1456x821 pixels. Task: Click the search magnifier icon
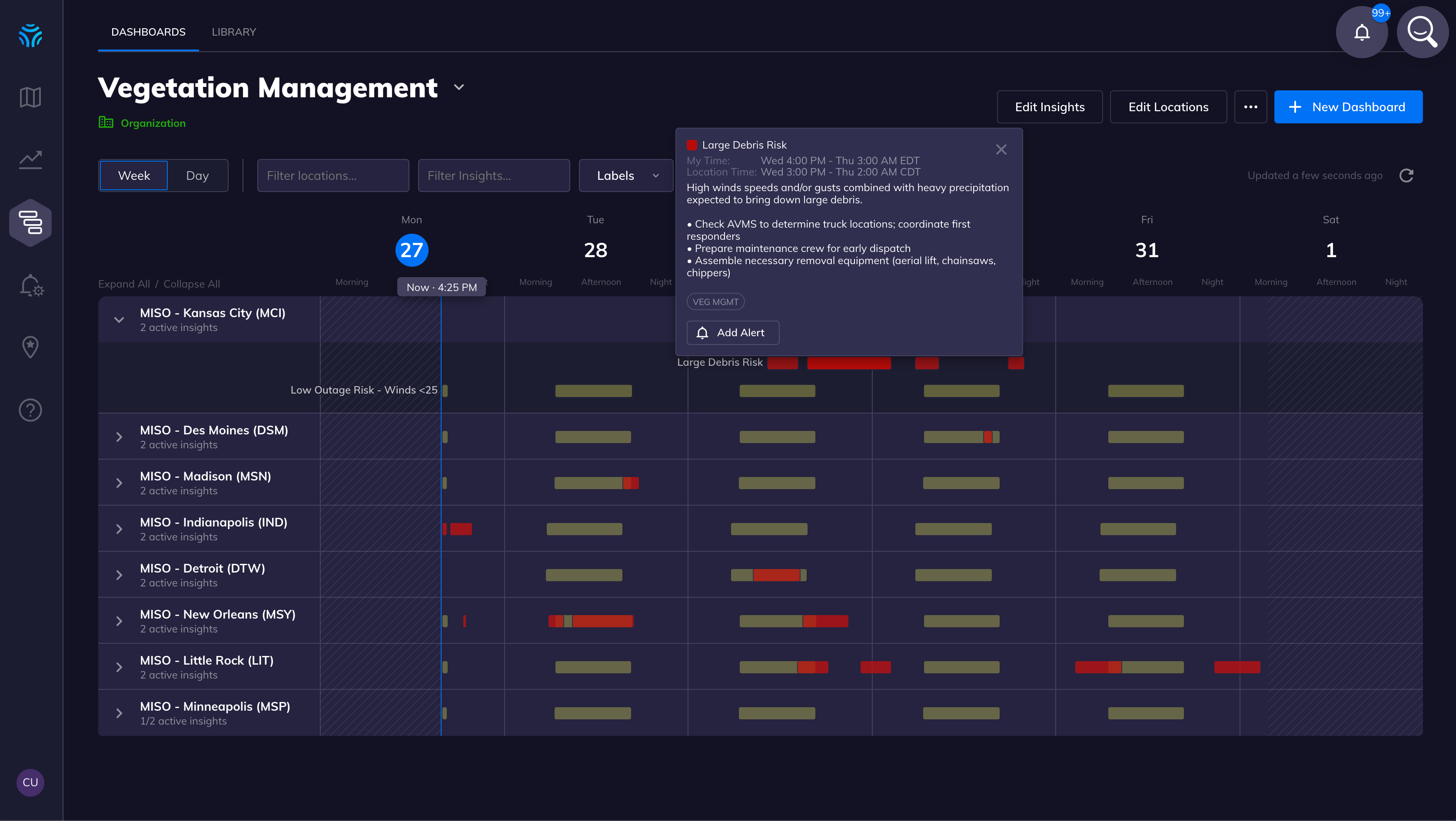pos(1422,32)
